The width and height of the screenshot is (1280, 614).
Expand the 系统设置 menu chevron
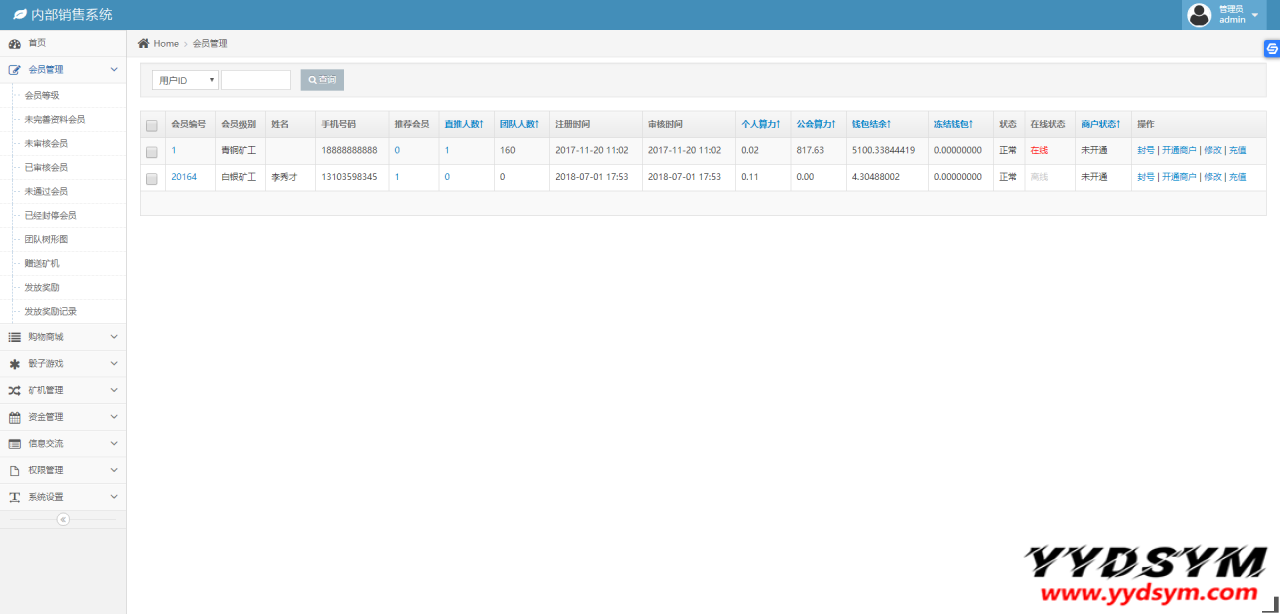click(x=114, y=497)
